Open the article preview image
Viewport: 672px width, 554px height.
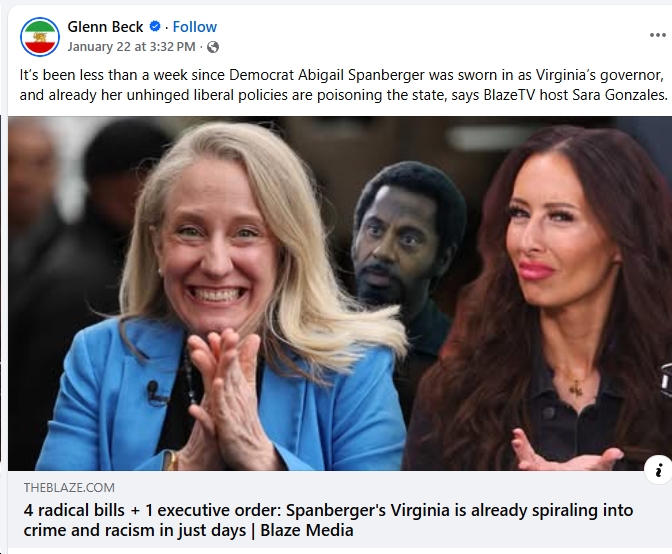340,293
